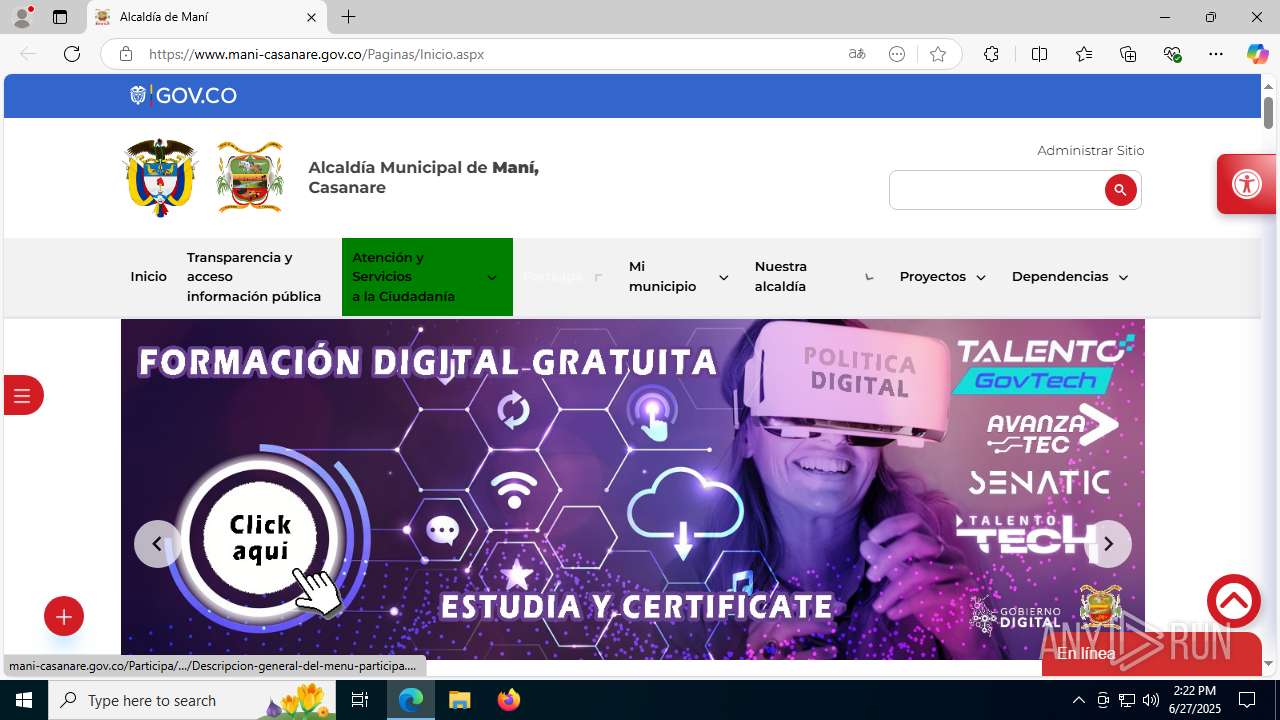Add page to favorites star icon
The width and height of the screenshot is (1280, 720).
[938, 54]
